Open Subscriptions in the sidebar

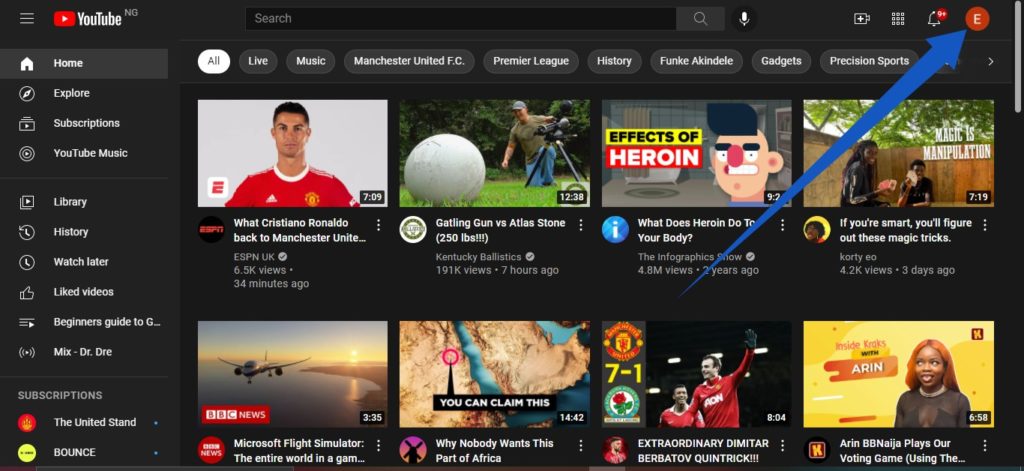pyautogui.click(x=84, y=123)
